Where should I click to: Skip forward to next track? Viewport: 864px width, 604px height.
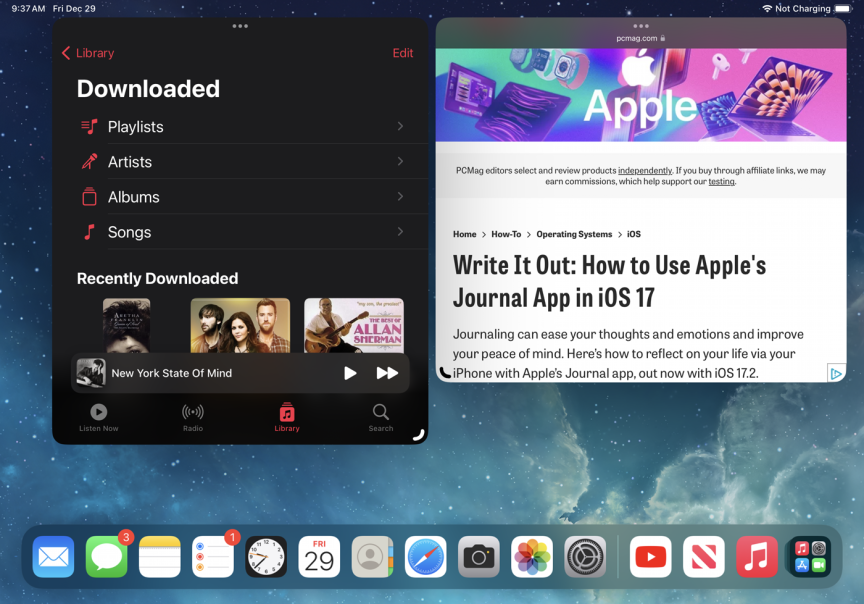click(x=387, y=373)
